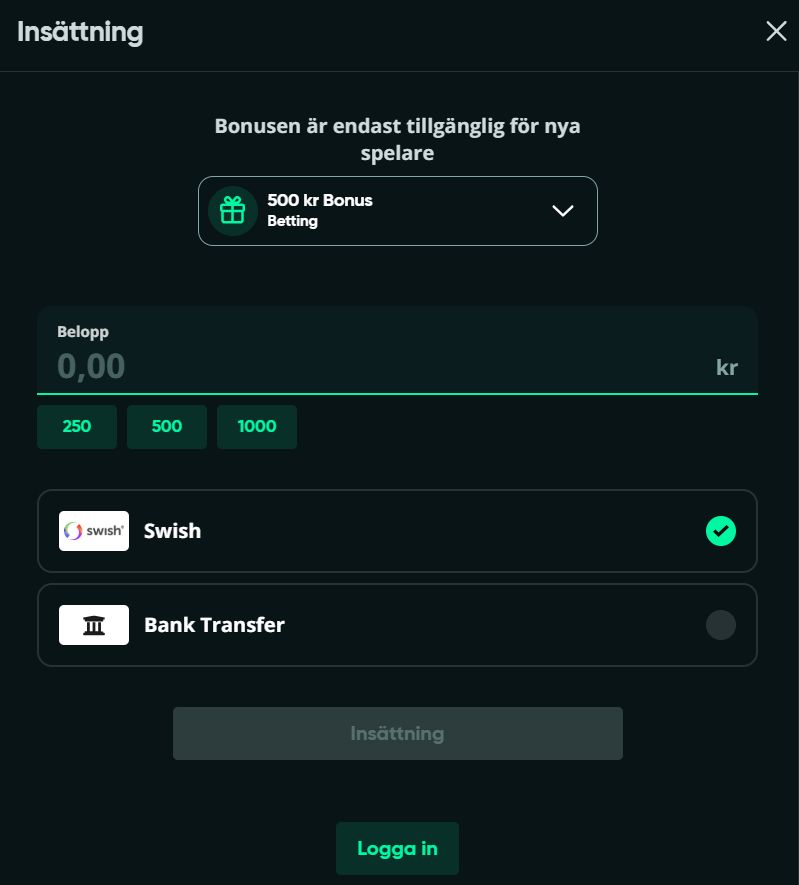The width and height of the screenshot is (799, 885).
Task: Choose the 250 quick amount
Action: click(77, 427)
